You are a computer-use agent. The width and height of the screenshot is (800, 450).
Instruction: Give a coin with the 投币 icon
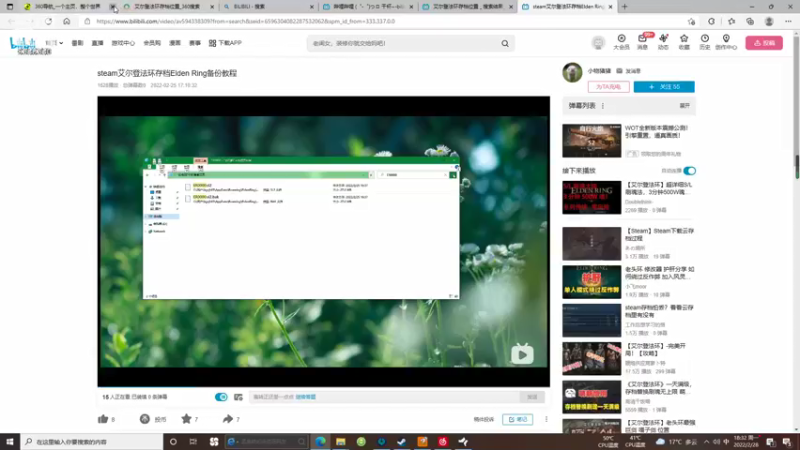[x=145, y=419]
